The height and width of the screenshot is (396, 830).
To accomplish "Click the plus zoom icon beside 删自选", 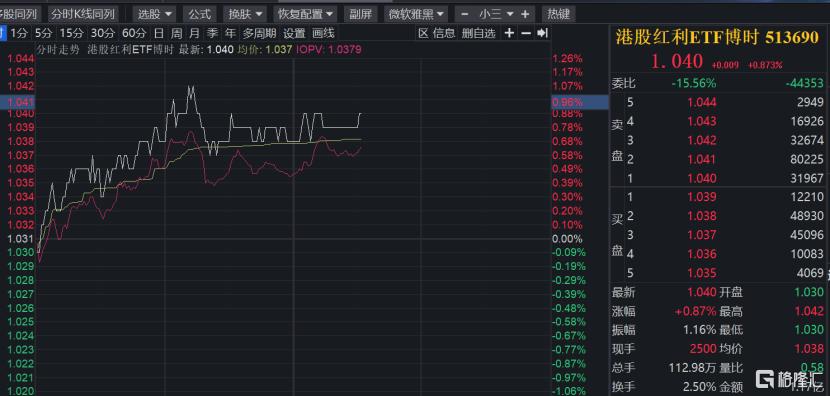I will tap(509, 33).
